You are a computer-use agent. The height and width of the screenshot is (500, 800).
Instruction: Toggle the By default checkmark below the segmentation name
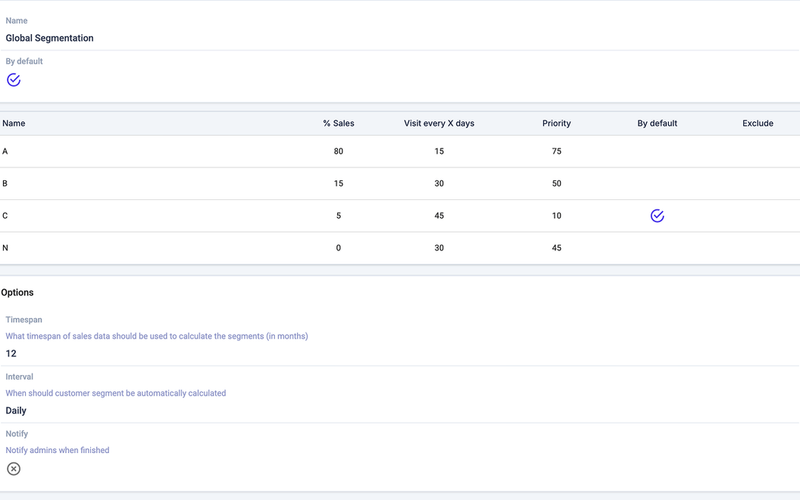pos(14,80)
